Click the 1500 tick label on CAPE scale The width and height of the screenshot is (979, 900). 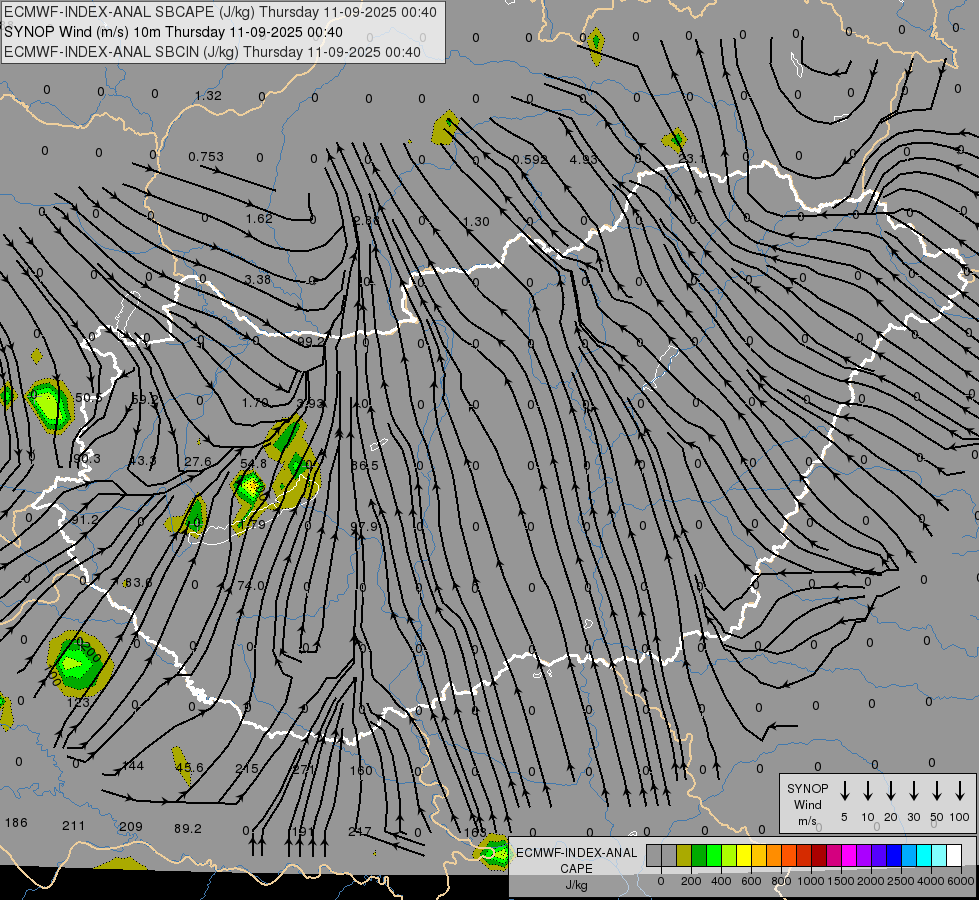pos(840,881)
